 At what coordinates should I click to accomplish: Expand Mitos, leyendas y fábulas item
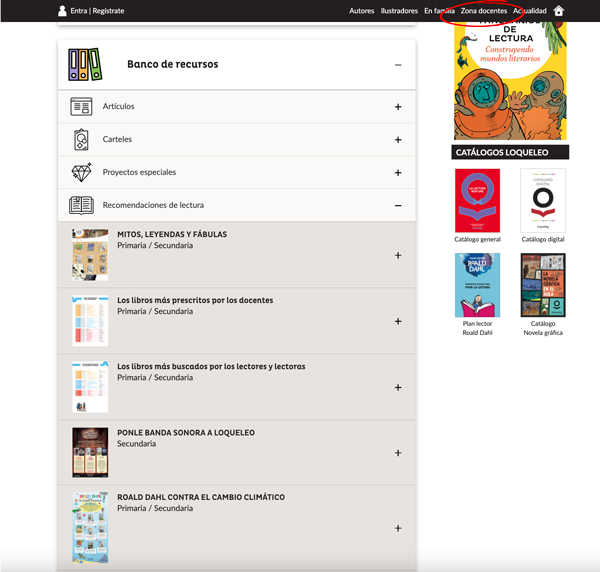point(398,255)
